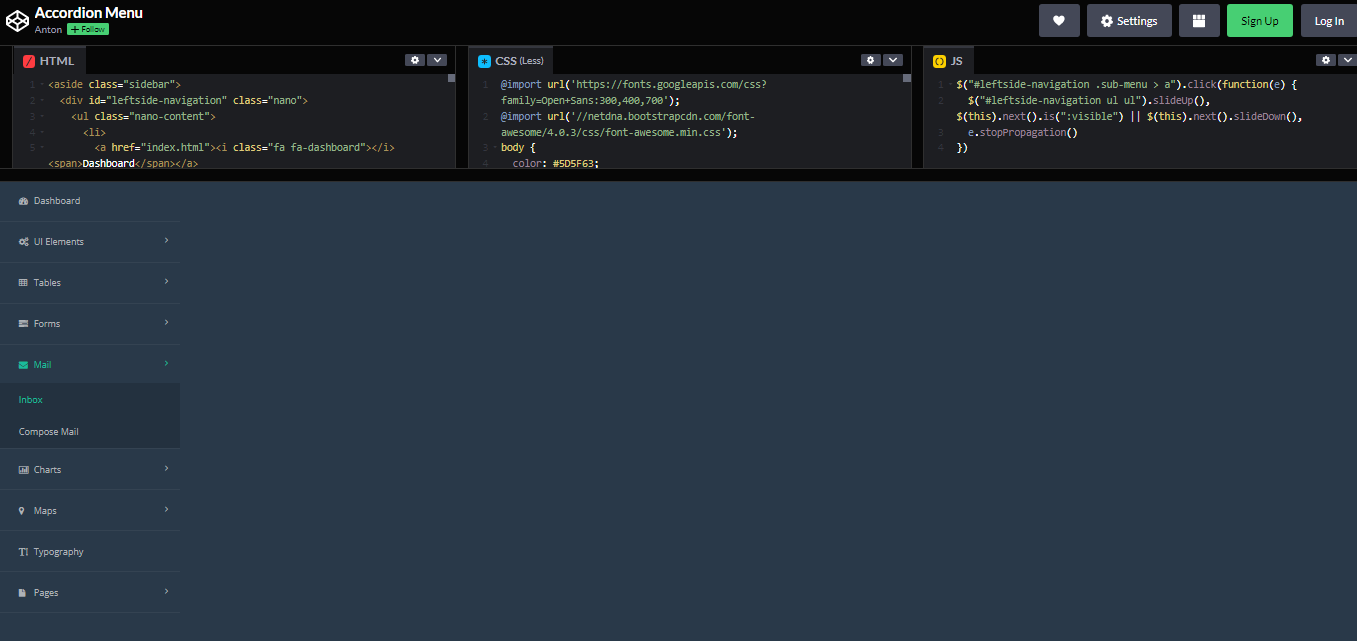The width and height of the screenshot is (1357, 641).
Task: Switch to the HTML editor tab
Action: point(48,59)
